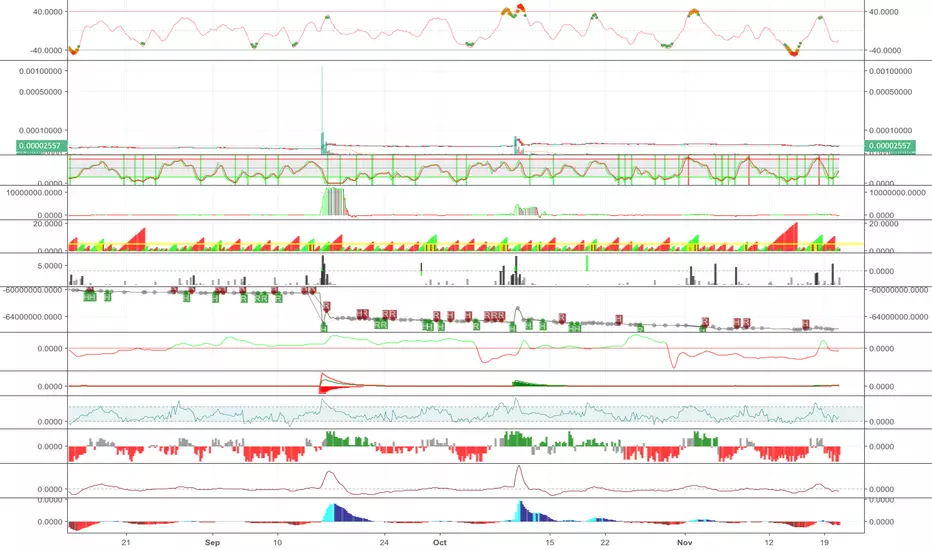This screenshot has height=550, width=932.
Task: Click the cyan histogram peak in the bottom pane, mid-September
Action: pyautogui.click(x=329, y=513)
